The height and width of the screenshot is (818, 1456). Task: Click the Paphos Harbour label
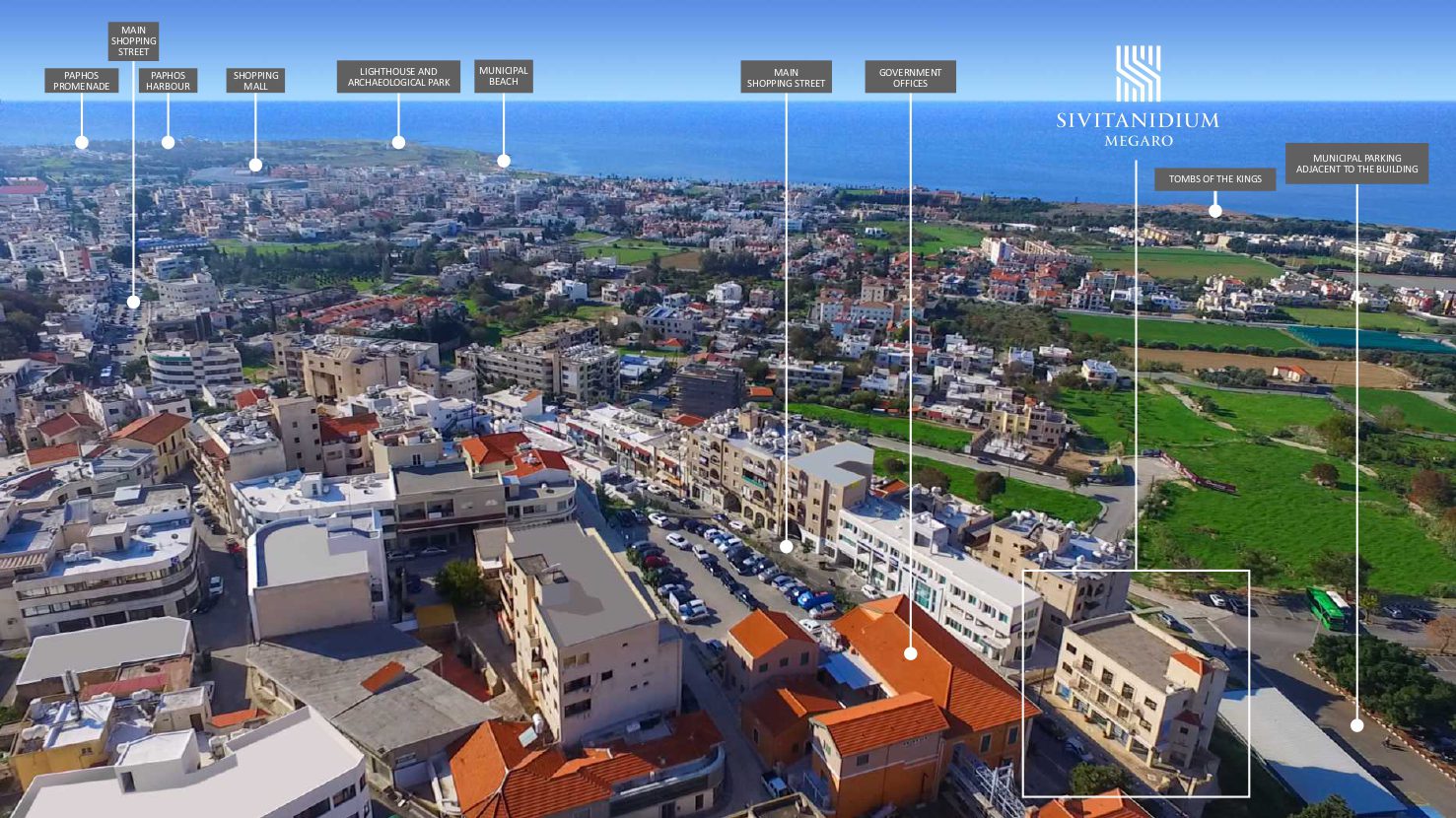point(168,80)
